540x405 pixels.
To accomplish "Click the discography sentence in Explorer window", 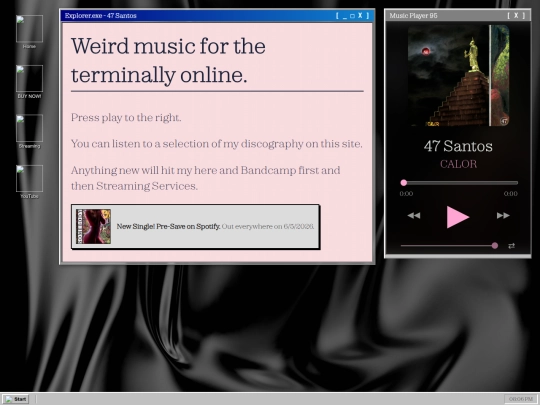I will (217, 144).
